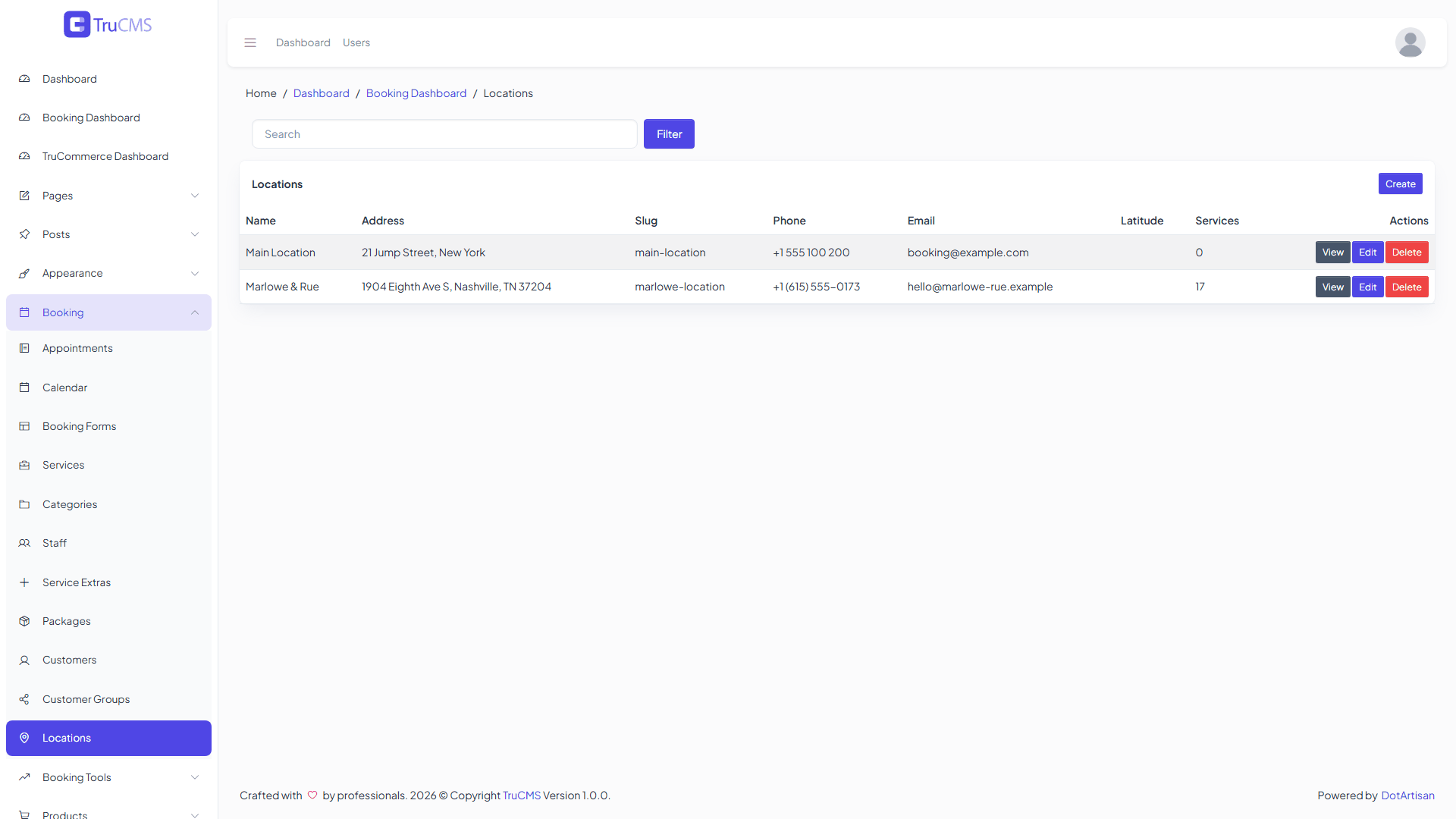The width and height of the screenshot is (1456, 819).
Task: Focus the Search input field
Action: 444,134
